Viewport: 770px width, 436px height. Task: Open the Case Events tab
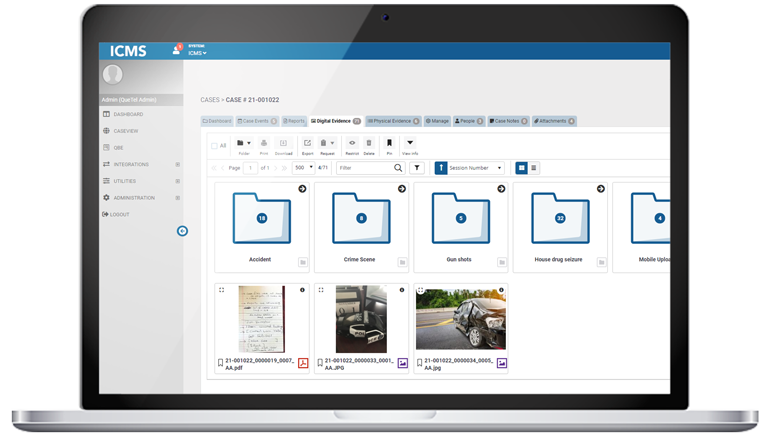pyautogui.click(x=257, y=121)
